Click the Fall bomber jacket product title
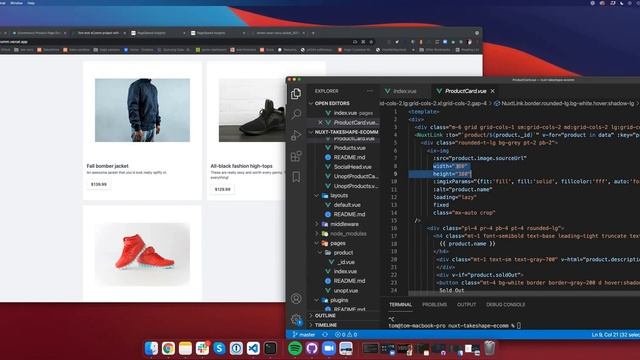640x360 pixels. point(107,166)
